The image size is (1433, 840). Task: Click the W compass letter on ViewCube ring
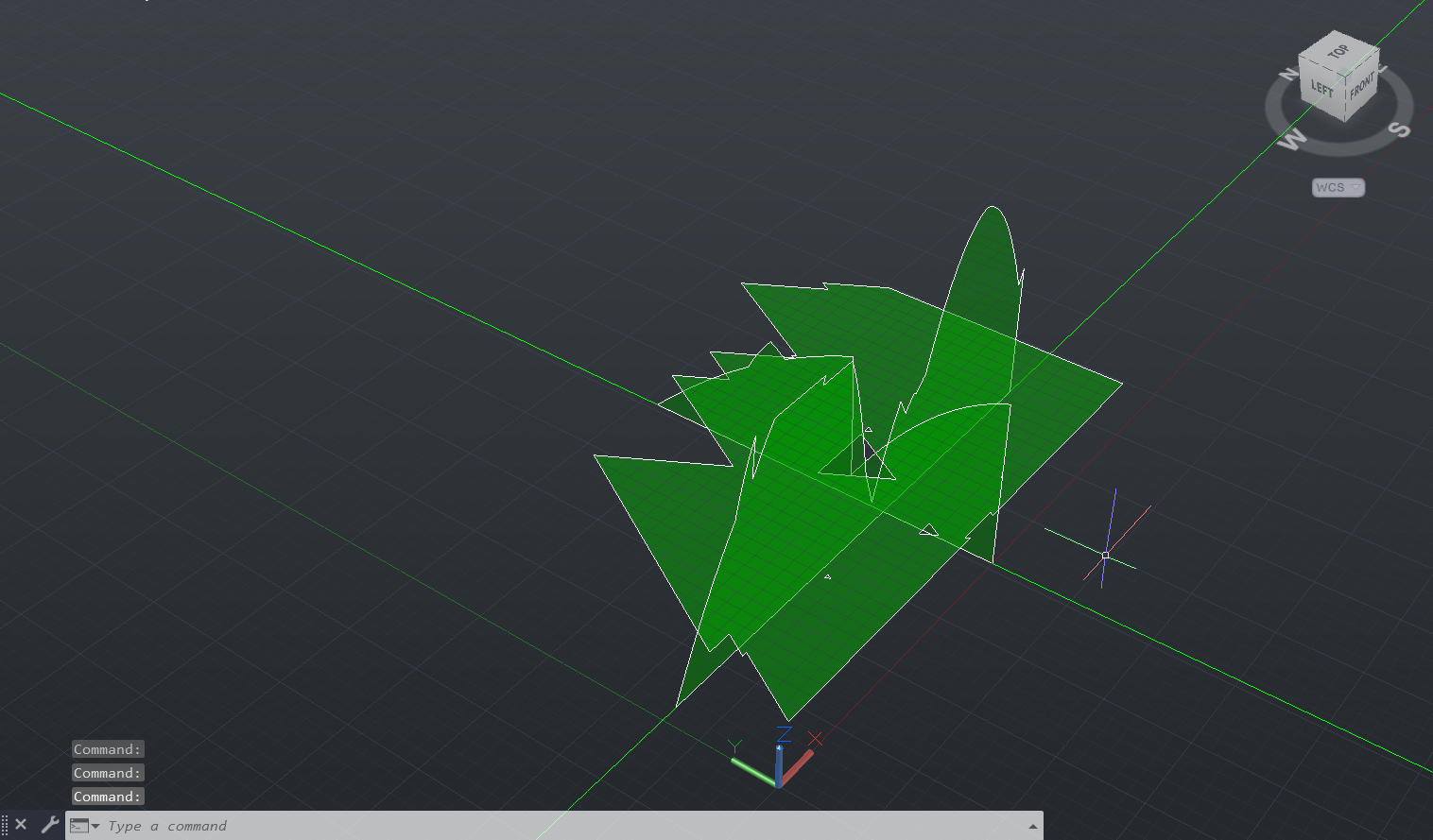[1291, 140]
